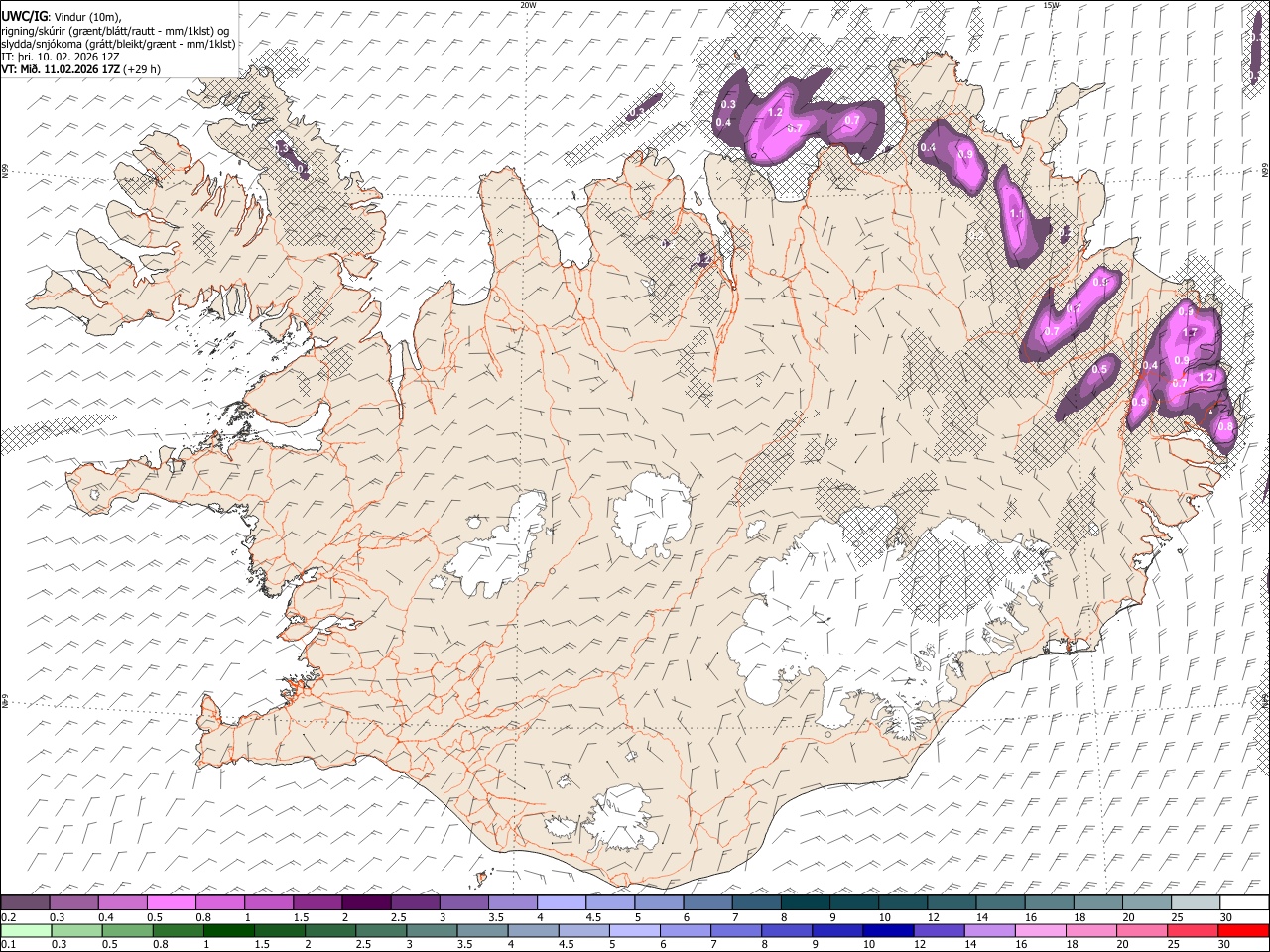
Task: Click the lilac rain swatch between 14 and 16
Action: [x=989, y=930]
